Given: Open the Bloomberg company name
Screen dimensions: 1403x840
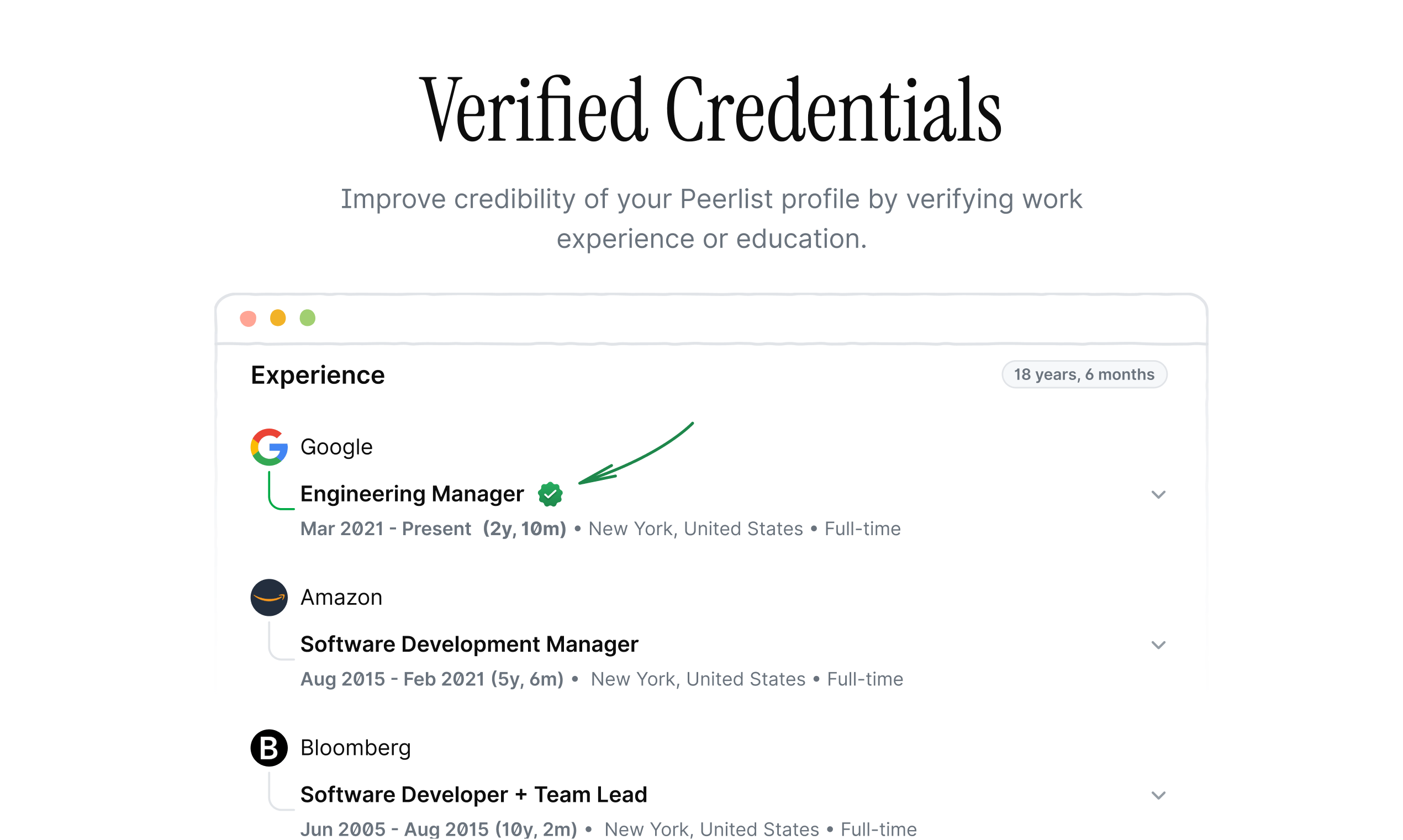Looking at the screenshot, I should point(355,748).
